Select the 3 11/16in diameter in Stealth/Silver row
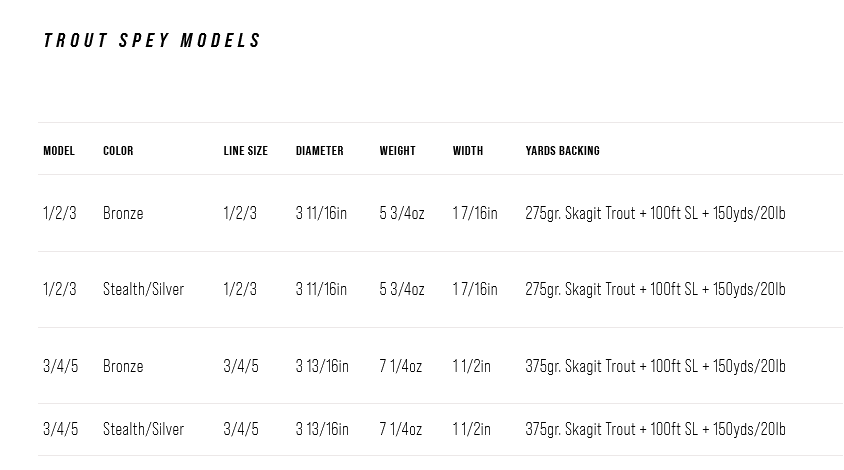The height and width of the screenshot is (470, 844). coord(321,289)
